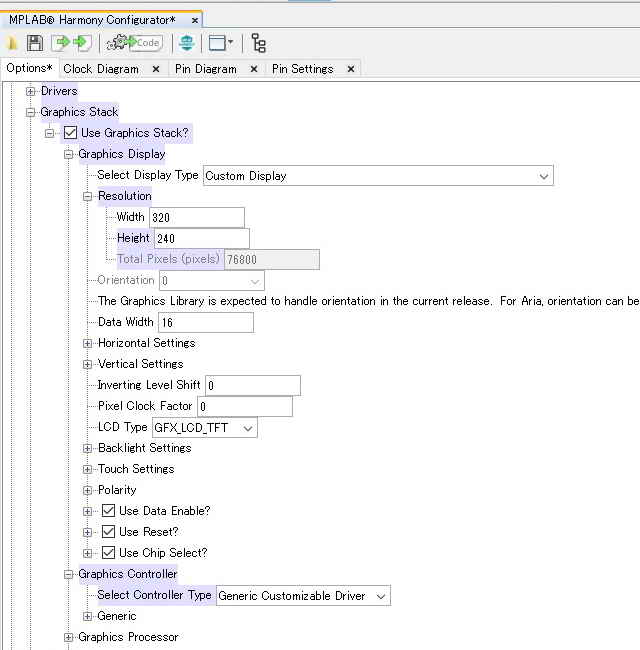The height and width of the screenshot is (650, 640).
Task: Expand the Graphics Processor node
Action: (69, 638)
